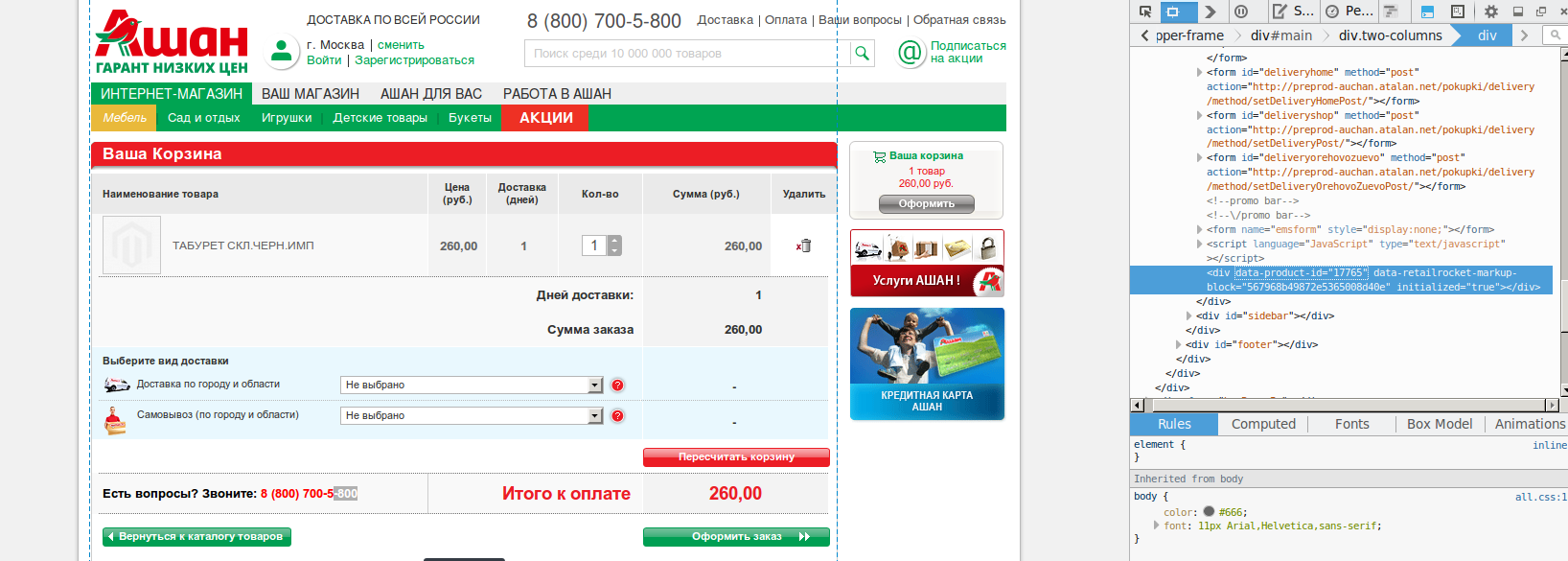
Task: Open Самовывоз delivery dropdown
Action: click(472, 416)
